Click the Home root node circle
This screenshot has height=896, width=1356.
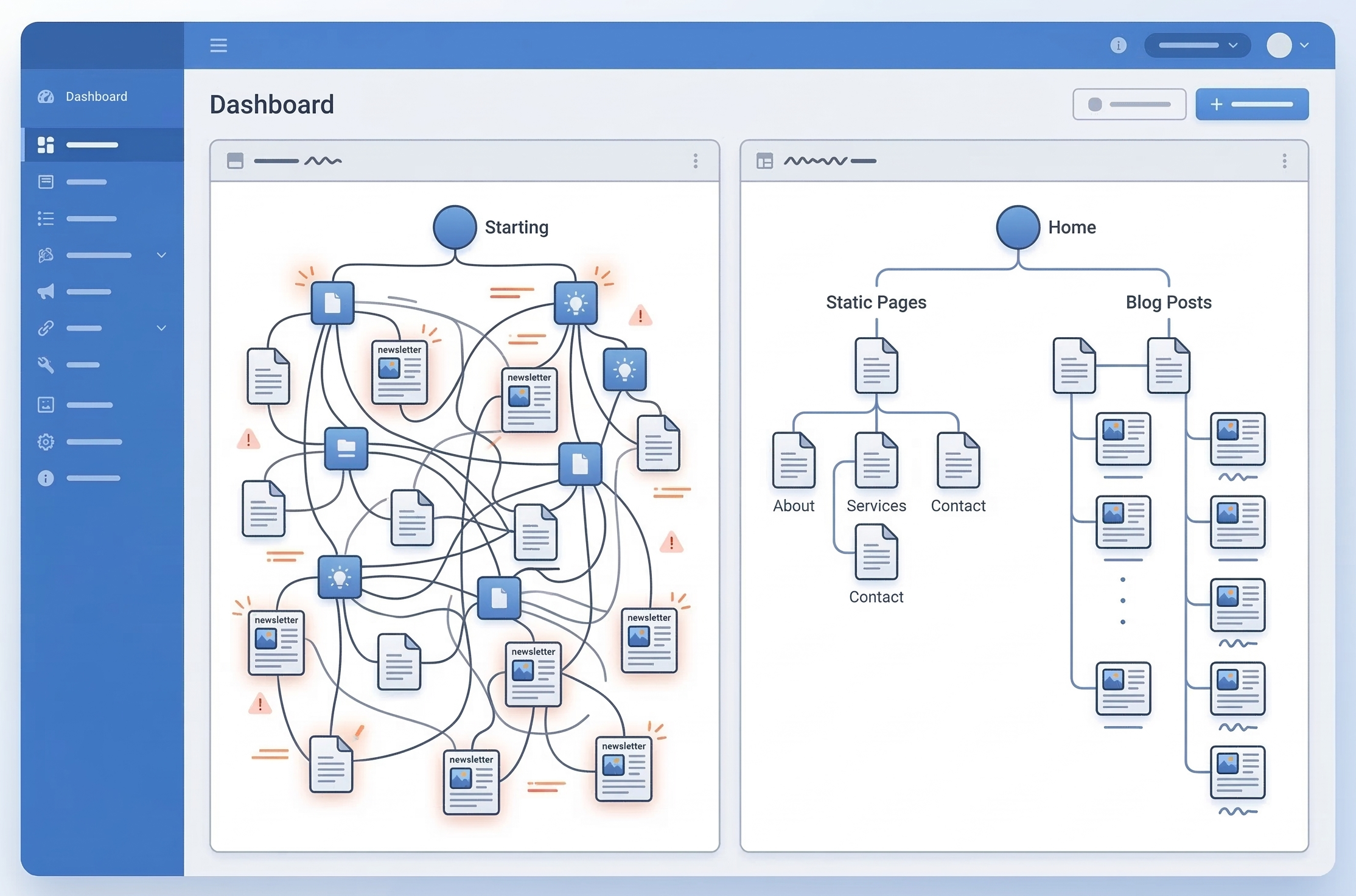click(1018, 227)
